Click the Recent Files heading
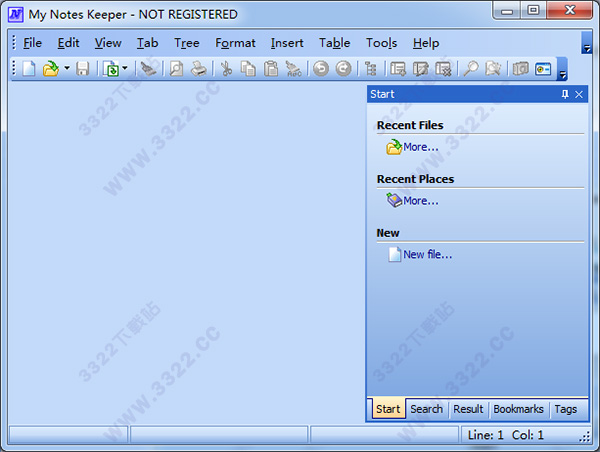This screenshot has width=600, height=452. pyautogui.click(x=410, y=125)
